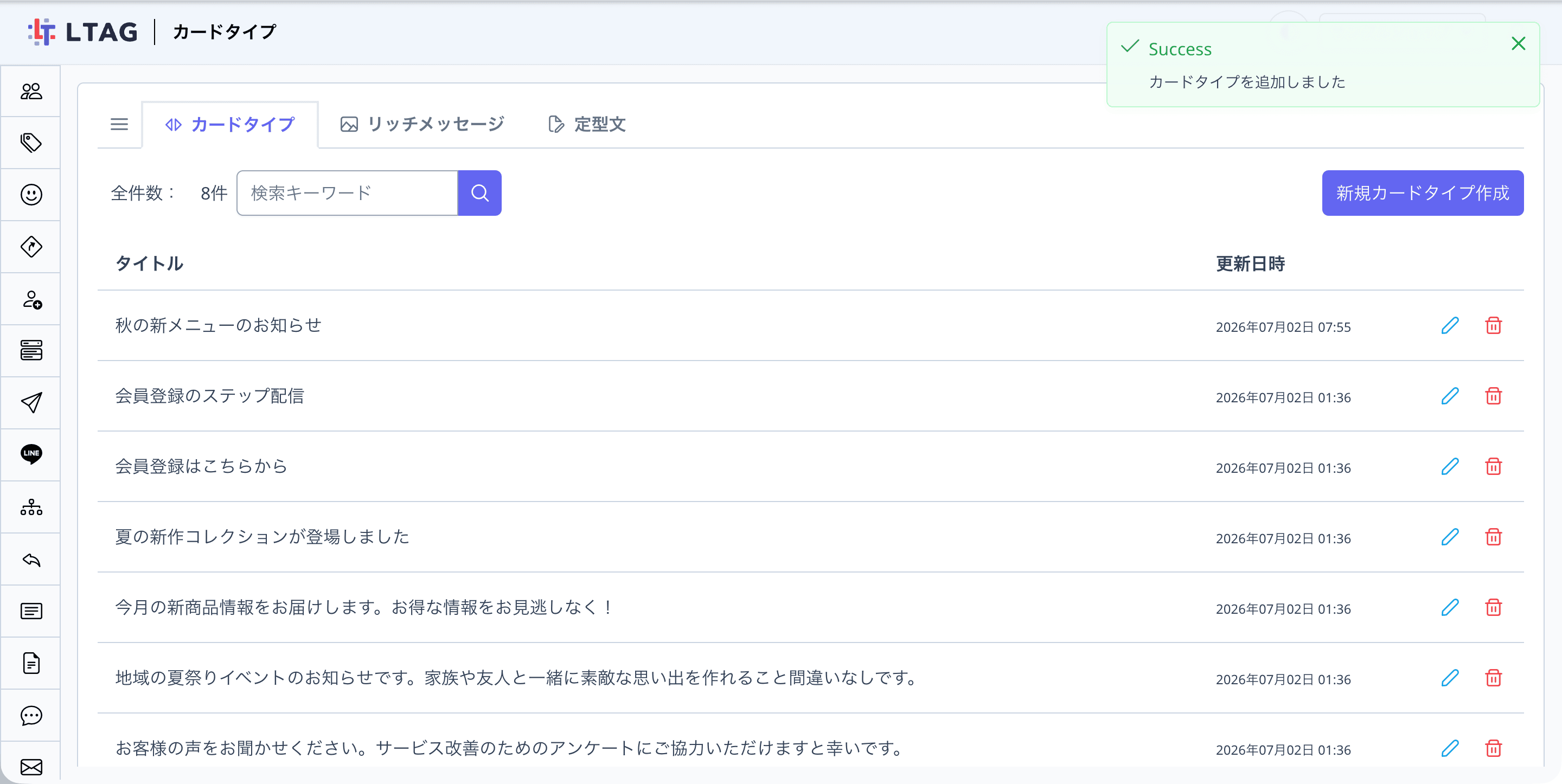Edit お客様の声 survey row
This screenshot has height=784, width=1562.
[1449, 748]
